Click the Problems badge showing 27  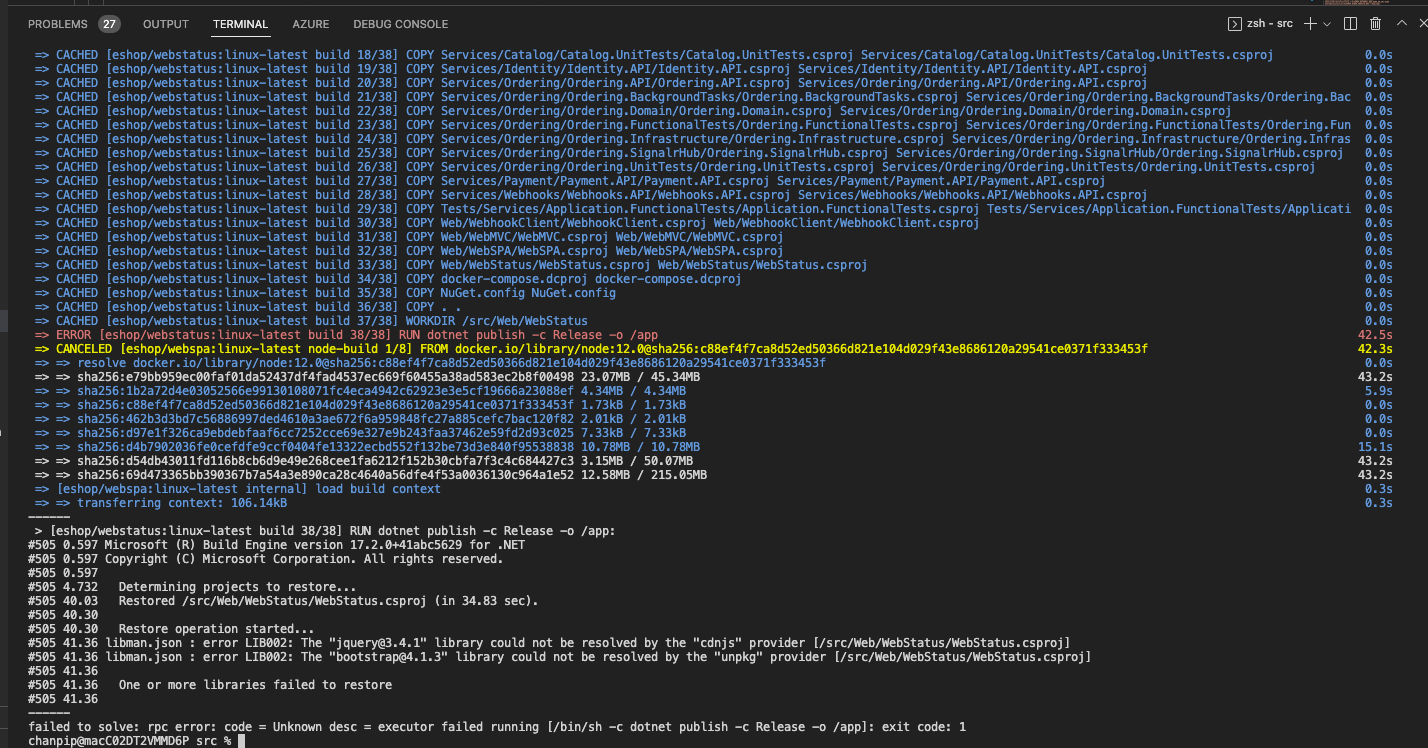pos(110,23)
